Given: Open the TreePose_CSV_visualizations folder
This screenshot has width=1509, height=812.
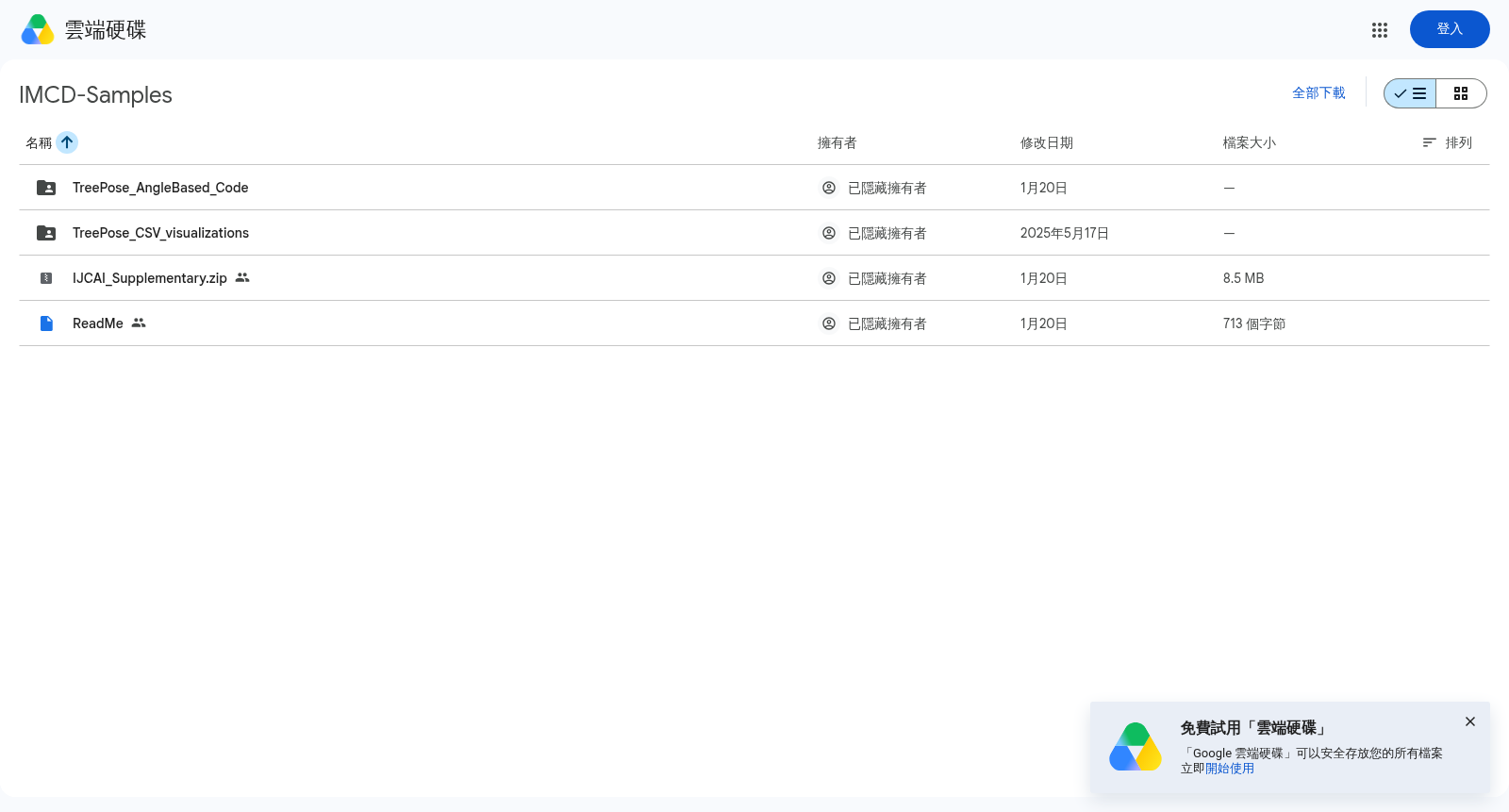Looking at the screenshot, I should (x=160, y=233).
